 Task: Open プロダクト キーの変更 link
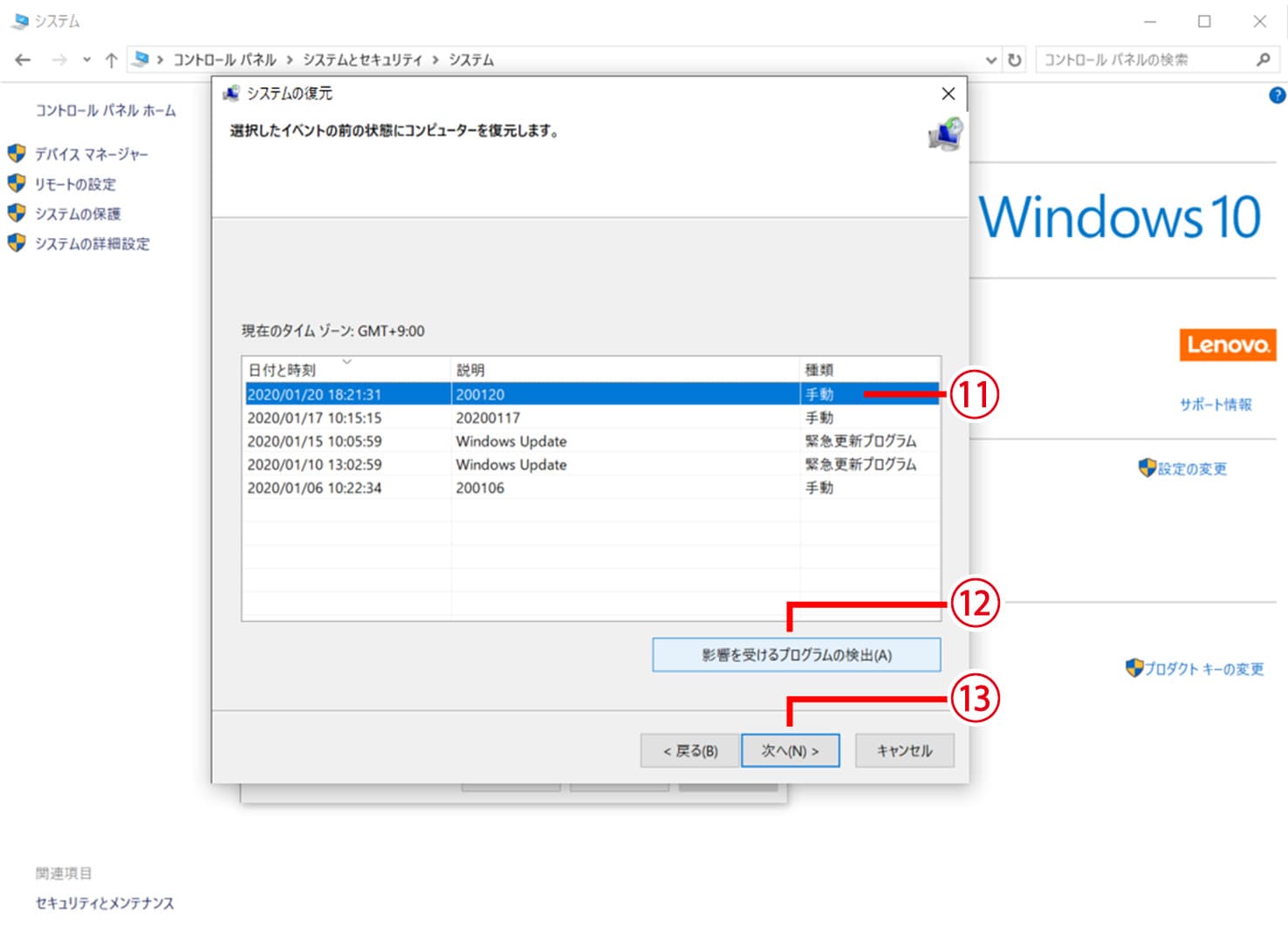(x=1204, y=669)
